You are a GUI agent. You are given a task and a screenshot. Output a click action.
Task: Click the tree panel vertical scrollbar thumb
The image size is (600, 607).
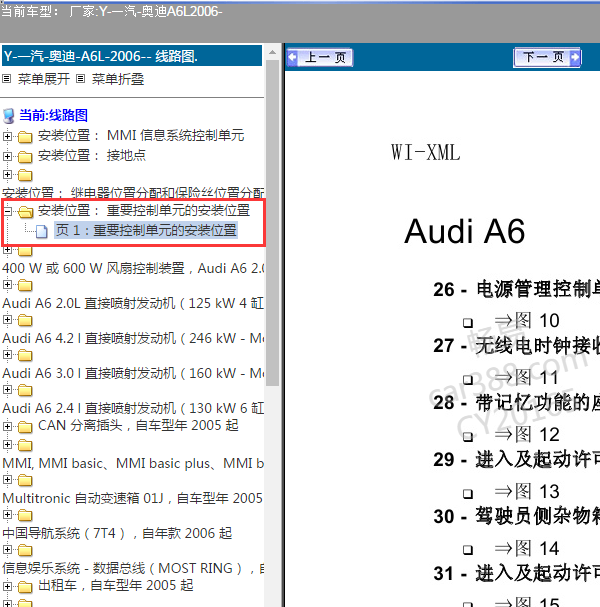pyautogui.click(x=273, y=223)
